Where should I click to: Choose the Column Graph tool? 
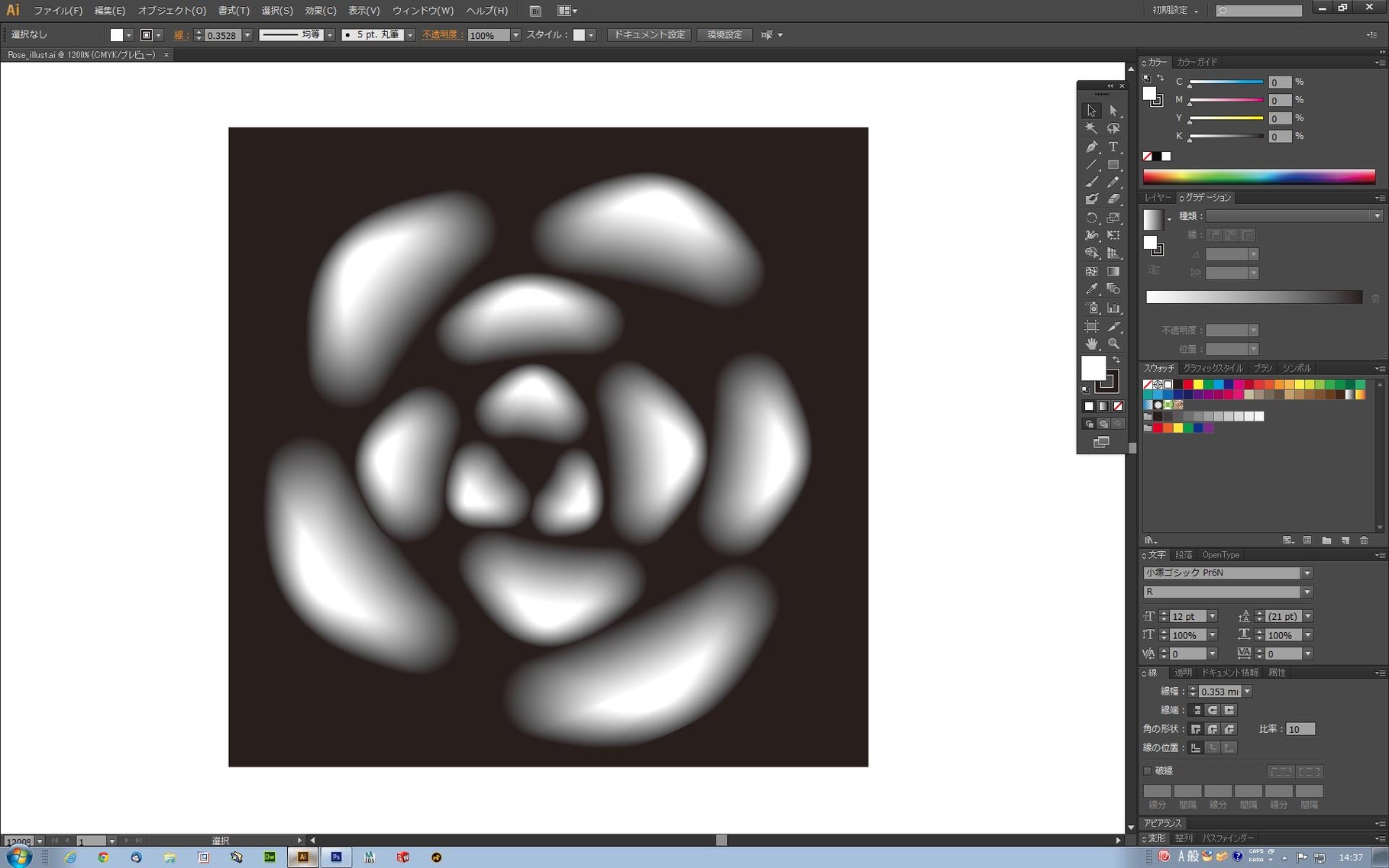1113,308
